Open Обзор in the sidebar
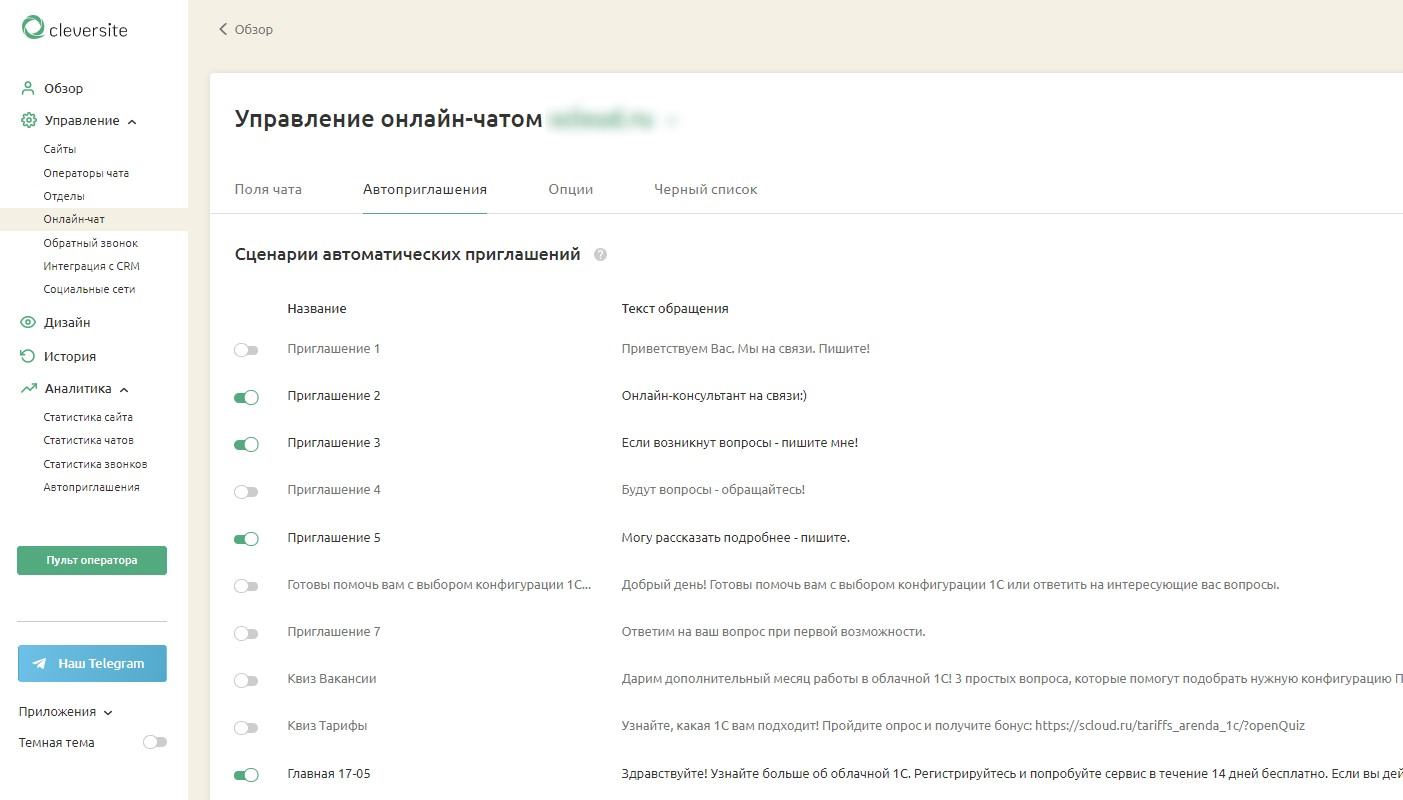This screenshot has width=1403, height=800. tap(63, 88)
